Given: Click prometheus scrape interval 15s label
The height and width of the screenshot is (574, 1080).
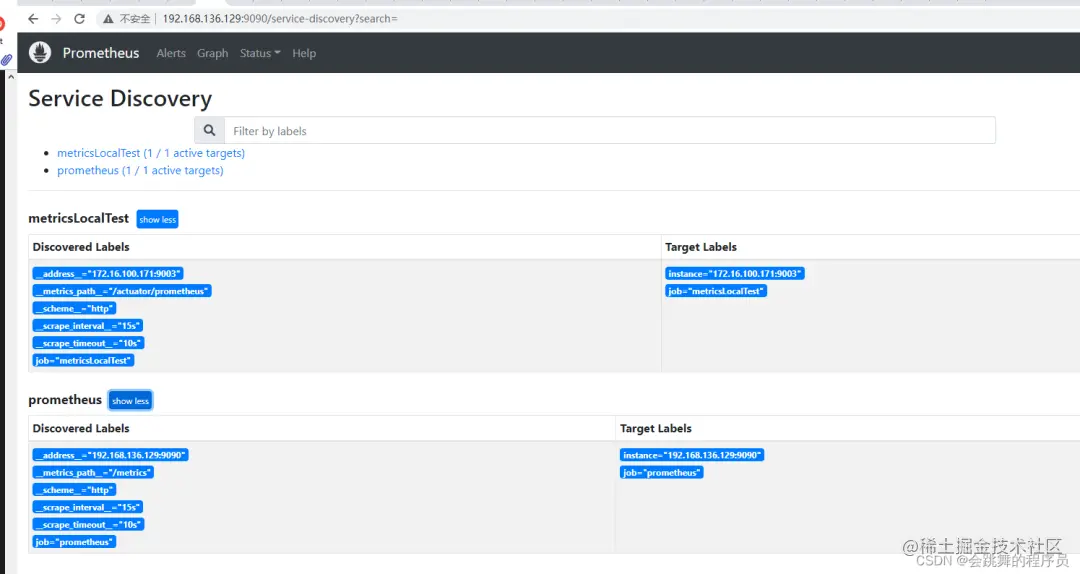Looking at the screenshot, I should tap(87, 507).
